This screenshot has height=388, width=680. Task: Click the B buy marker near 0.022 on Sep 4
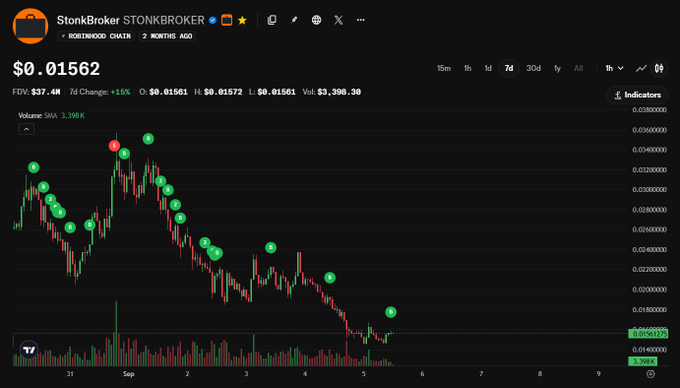(330, 277)
